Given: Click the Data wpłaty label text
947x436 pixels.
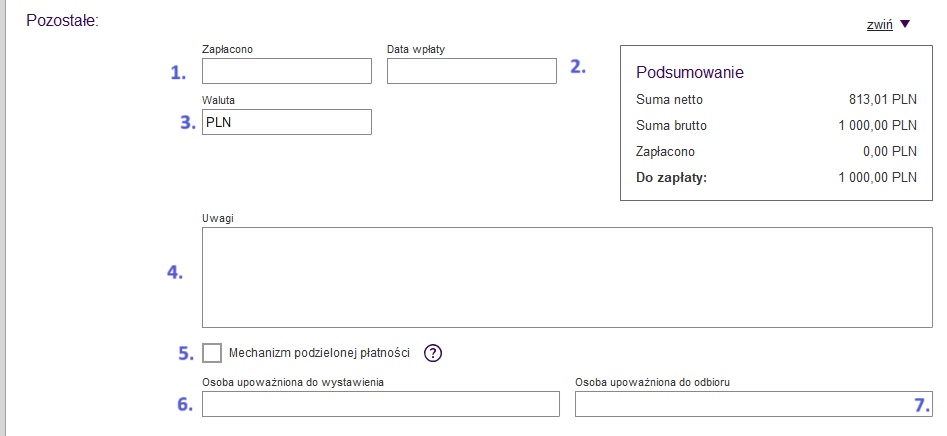Looking at the screenshot, I should (415, 48).
